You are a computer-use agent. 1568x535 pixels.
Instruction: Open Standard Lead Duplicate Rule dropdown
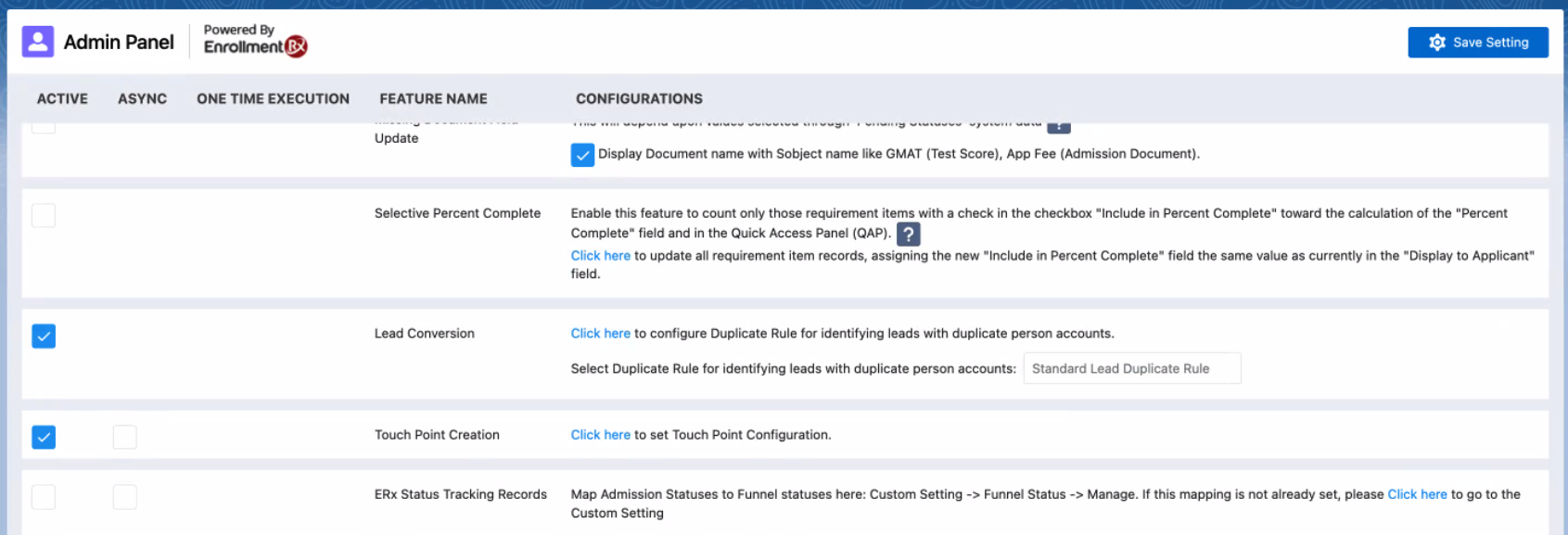coord(1131,369)
